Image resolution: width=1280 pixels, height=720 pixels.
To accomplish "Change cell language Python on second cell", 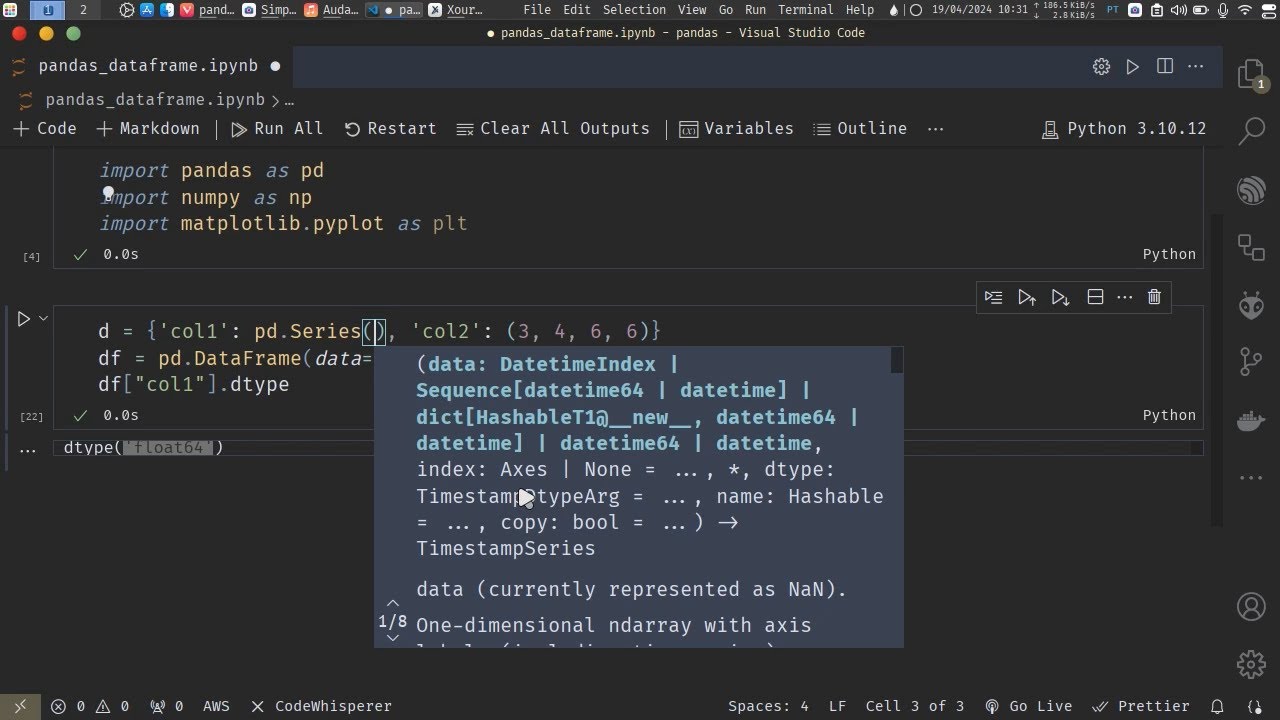I will coord(1169,415).
